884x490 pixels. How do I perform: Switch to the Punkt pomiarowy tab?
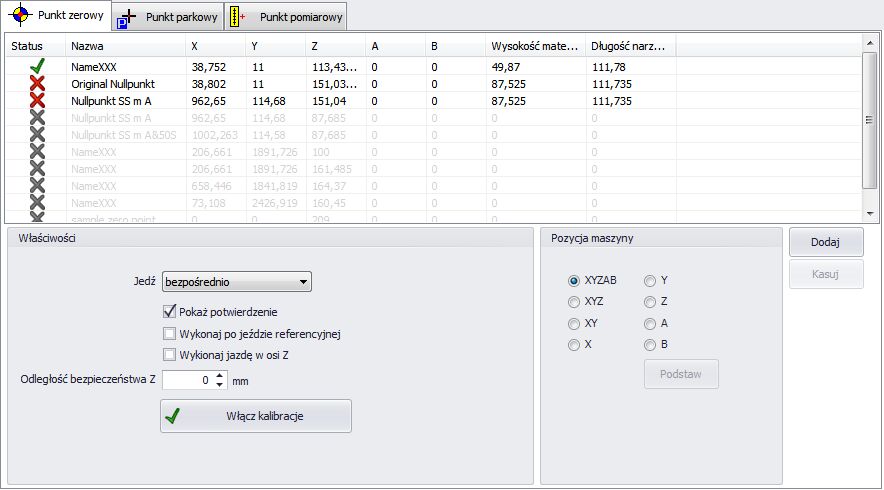point(289,17)
